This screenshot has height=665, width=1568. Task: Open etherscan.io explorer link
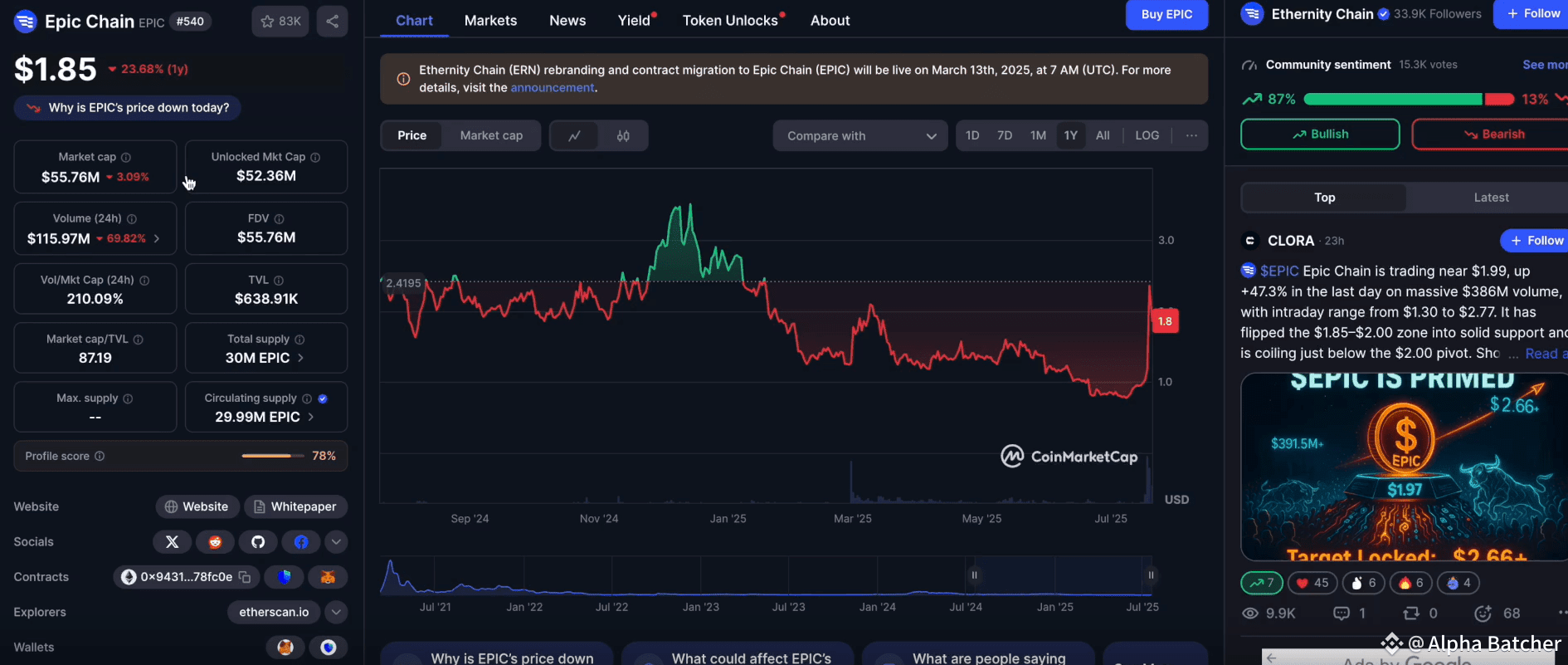(274, 613)
